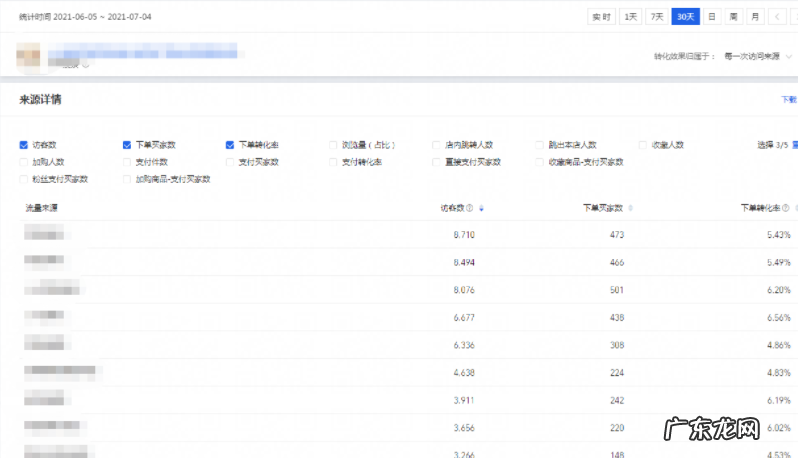Select the 4.83% conversion rate cell

[x=779, y=373]
